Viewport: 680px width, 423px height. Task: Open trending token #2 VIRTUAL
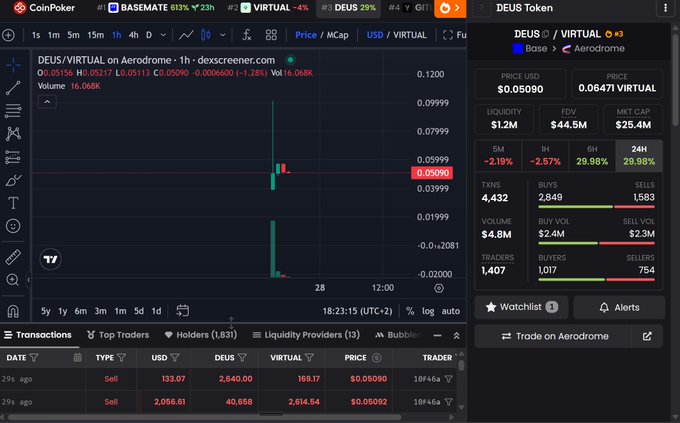point(268,8)
